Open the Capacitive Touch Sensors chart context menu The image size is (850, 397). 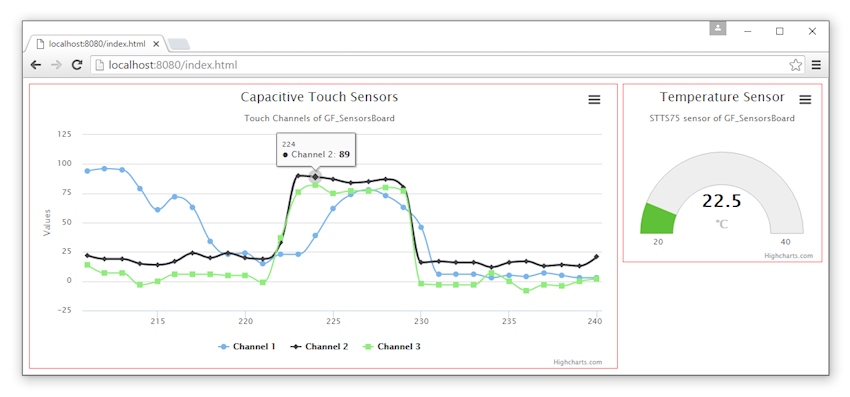(x=594, y=100)
